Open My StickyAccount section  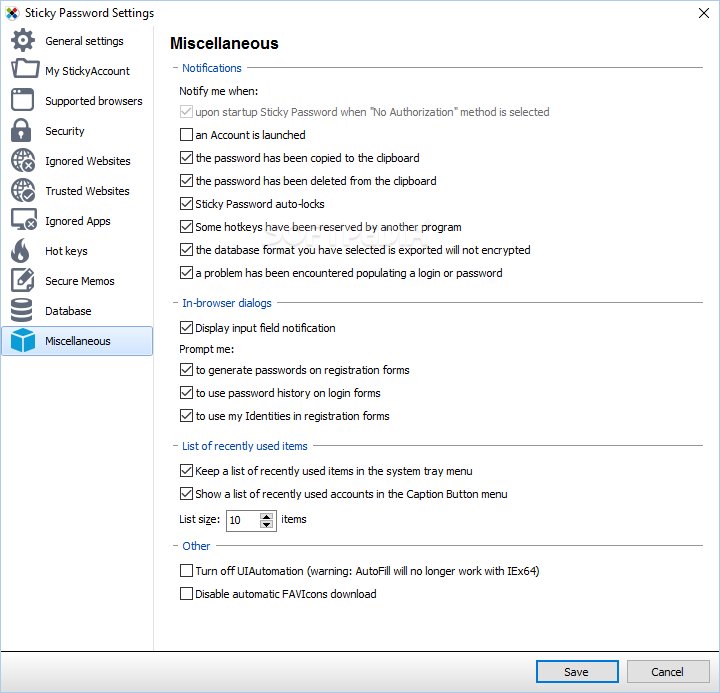87,71
